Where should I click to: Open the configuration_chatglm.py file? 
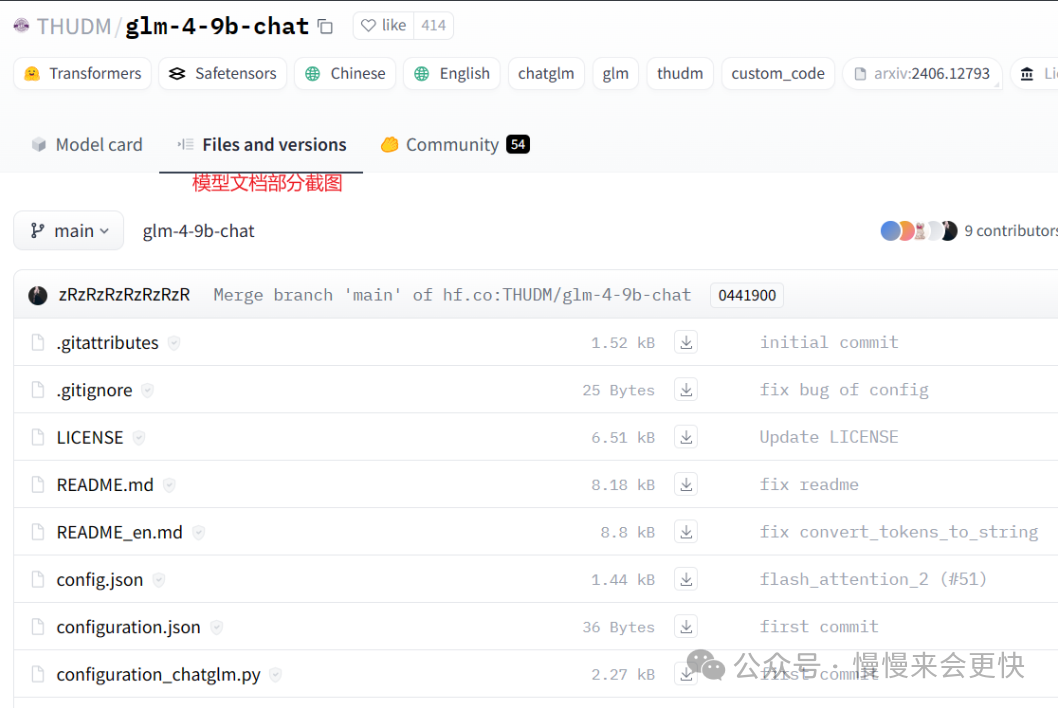[159, 674]
